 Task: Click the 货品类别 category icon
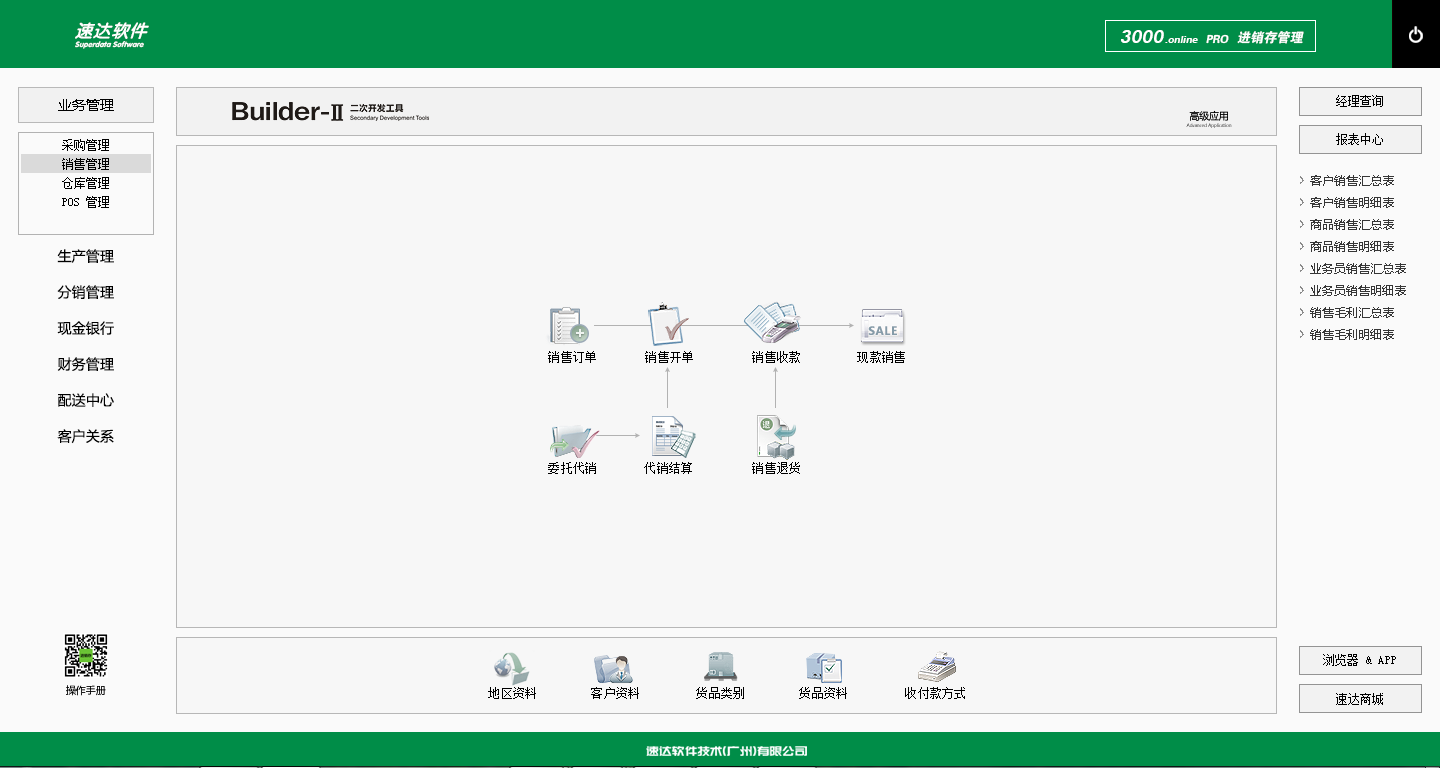(x=719, y=667)
